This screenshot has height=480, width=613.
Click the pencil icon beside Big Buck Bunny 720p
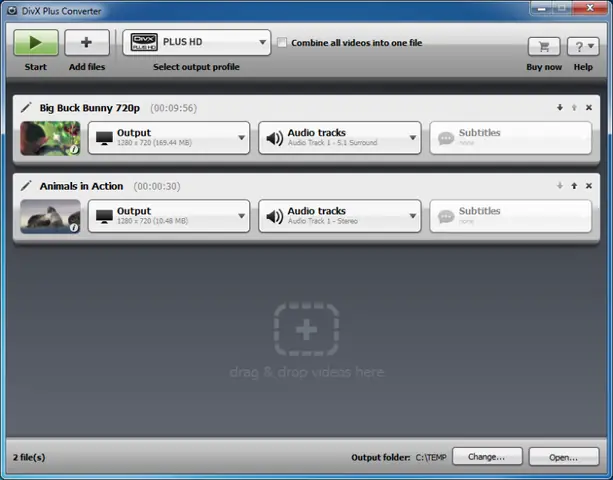coord(26,107)
